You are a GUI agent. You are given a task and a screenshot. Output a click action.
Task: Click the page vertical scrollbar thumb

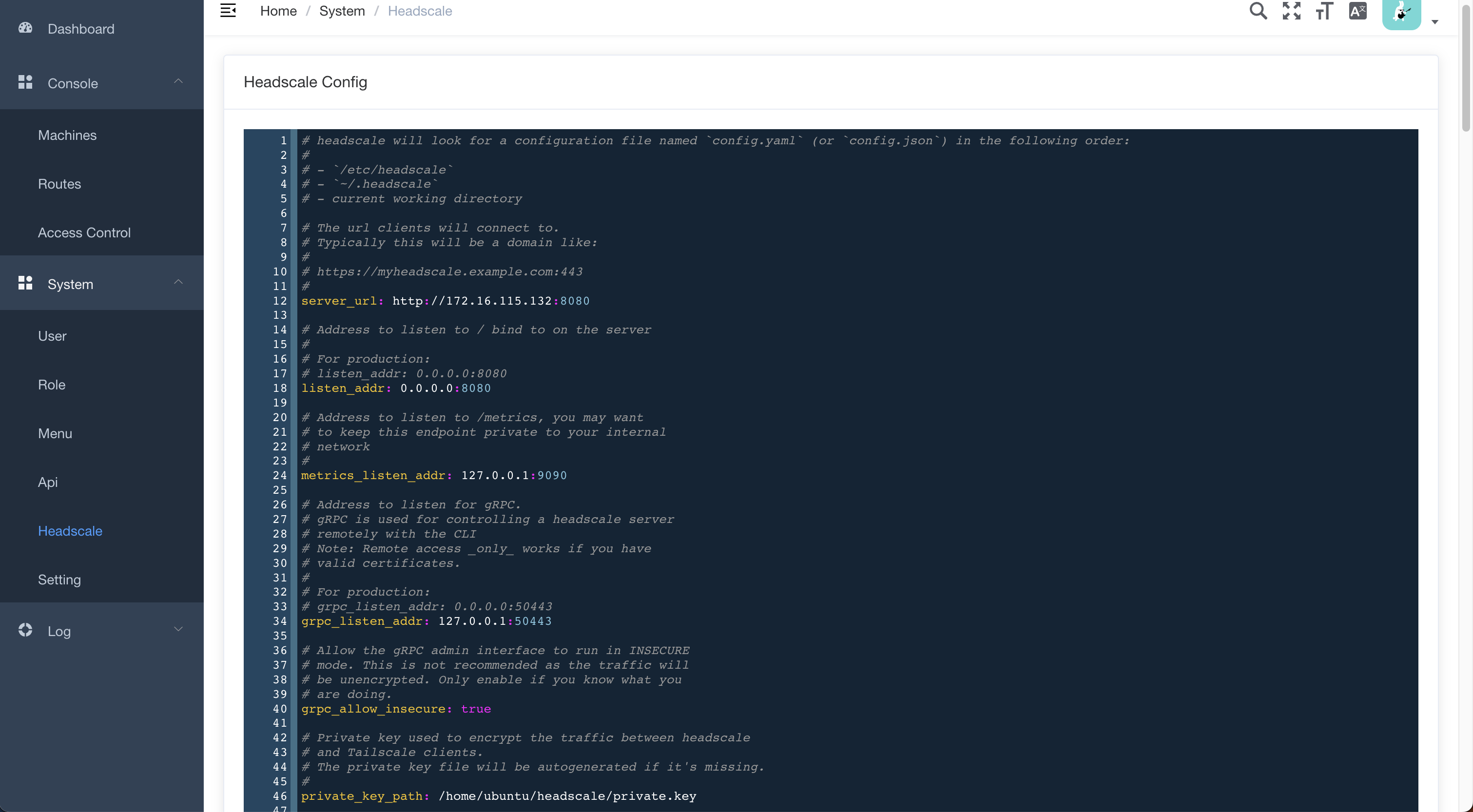[1465, 69]
